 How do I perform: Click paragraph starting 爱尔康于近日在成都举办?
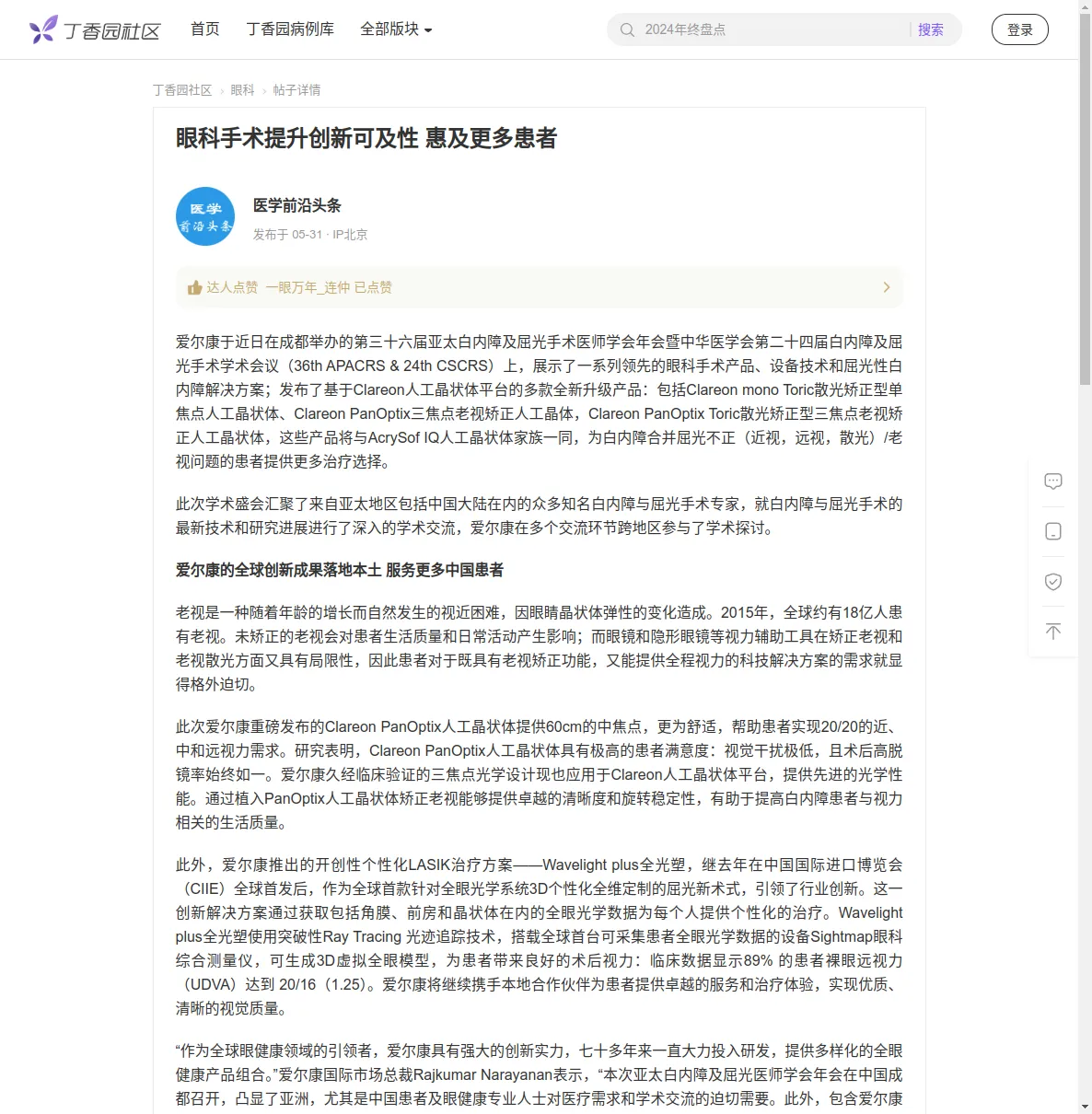[540, 401]
